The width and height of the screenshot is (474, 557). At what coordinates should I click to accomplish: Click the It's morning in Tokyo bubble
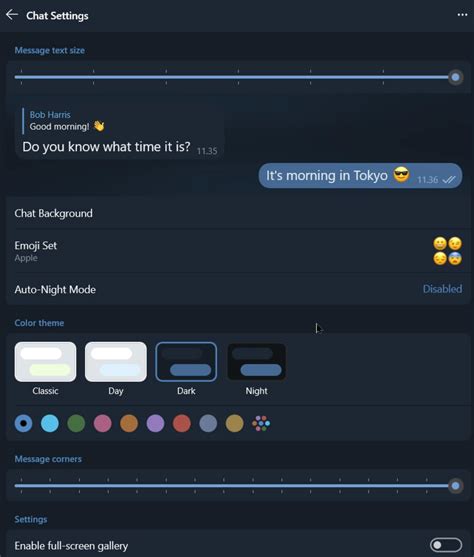tap(360, 175)
